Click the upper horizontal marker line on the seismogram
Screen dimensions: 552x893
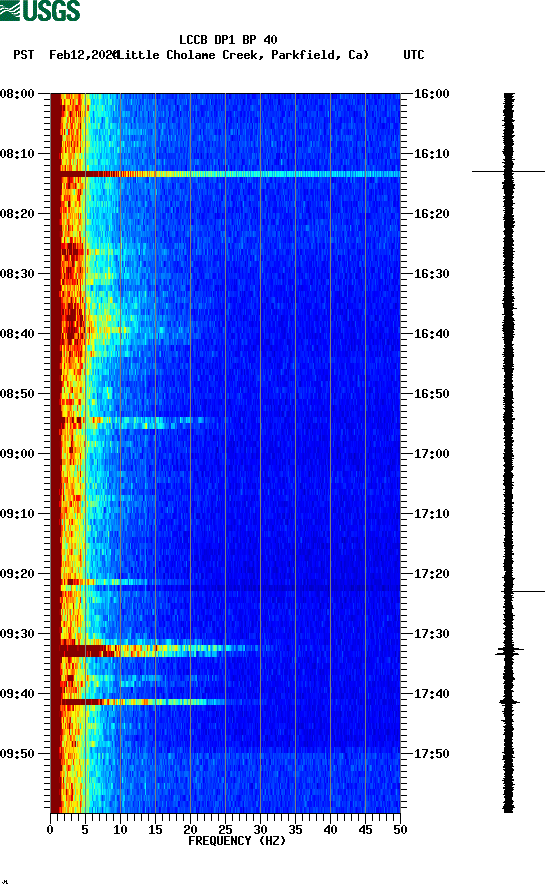508,171
